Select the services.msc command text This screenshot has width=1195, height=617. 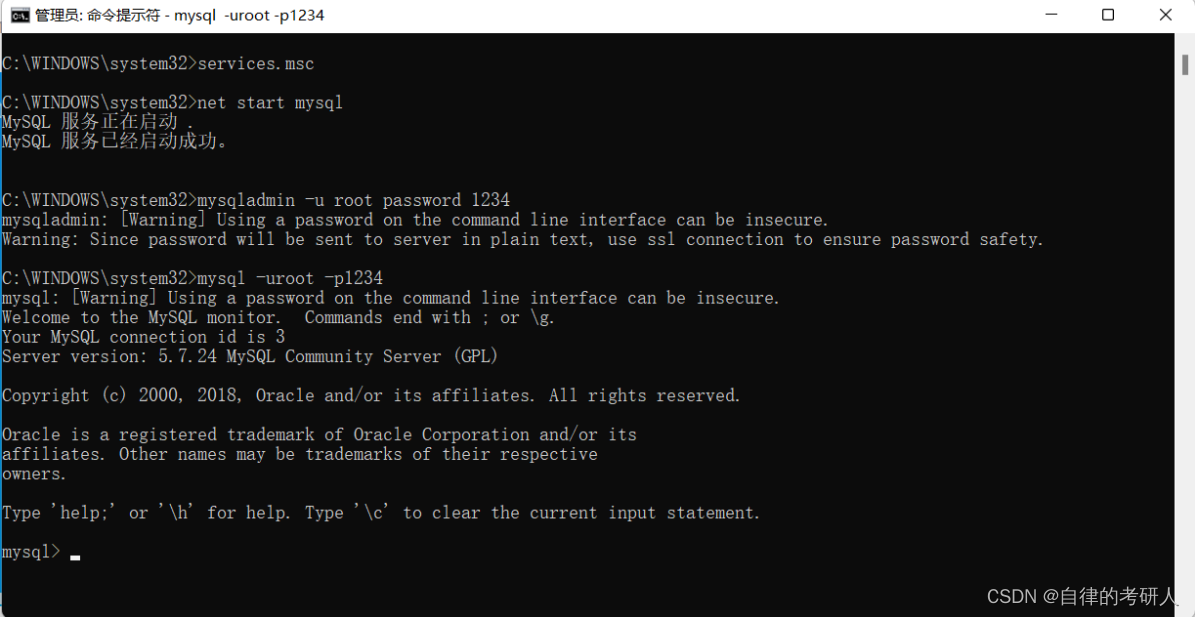click(255, 62)
